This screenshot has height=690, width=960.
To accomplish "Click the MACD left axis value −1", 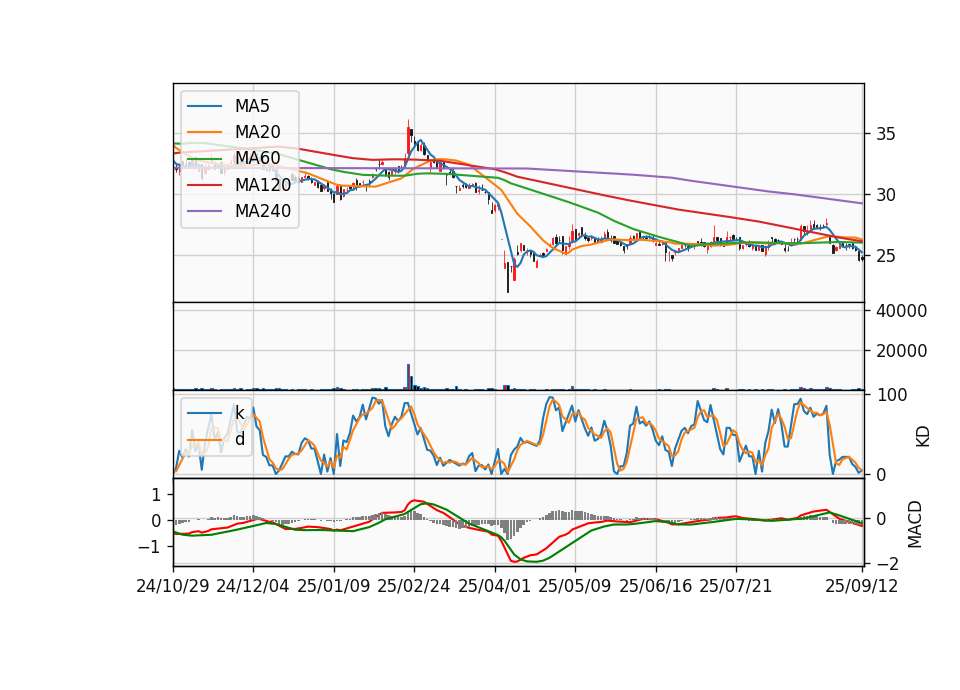I will [151, 547].
